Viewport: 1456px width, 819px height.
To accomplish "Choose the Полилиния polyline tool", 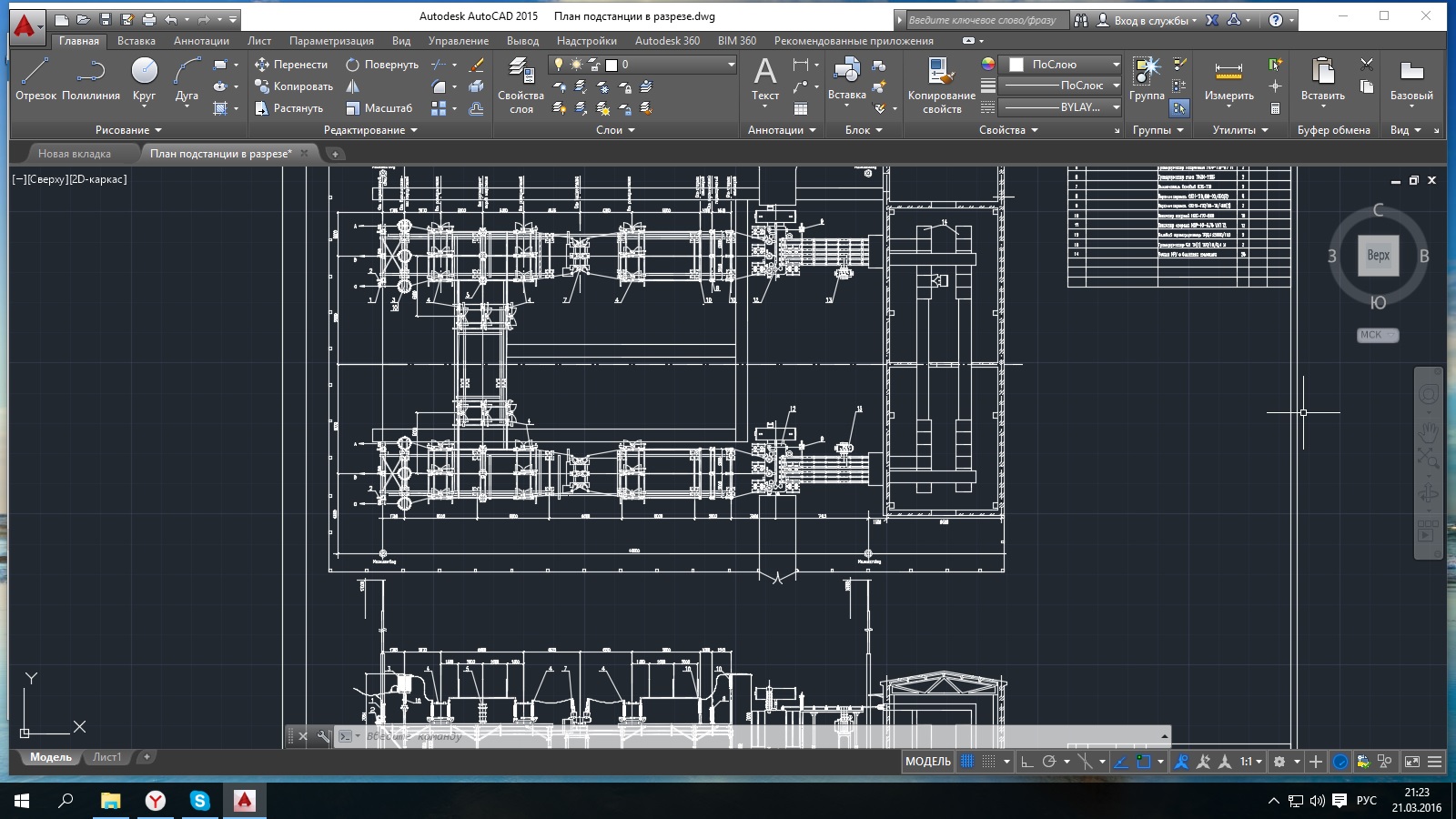I will coord(91,79).
